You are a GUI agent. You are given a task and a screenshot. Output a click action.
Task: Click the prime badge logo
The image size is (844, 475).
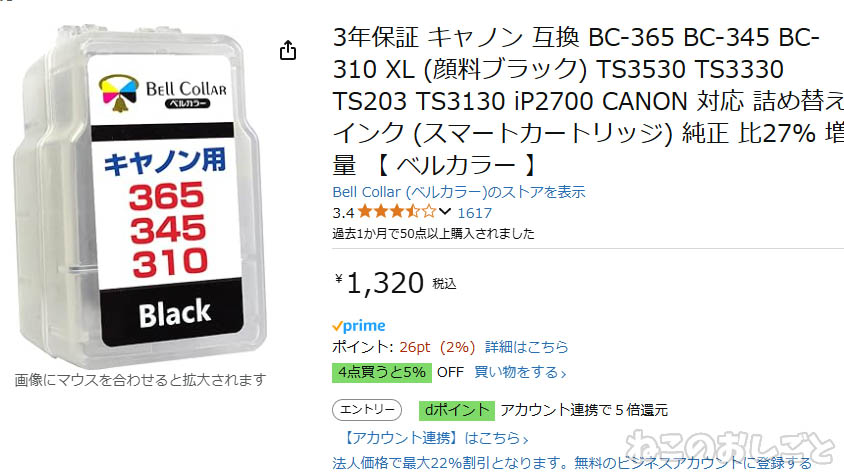click(358, 326)
